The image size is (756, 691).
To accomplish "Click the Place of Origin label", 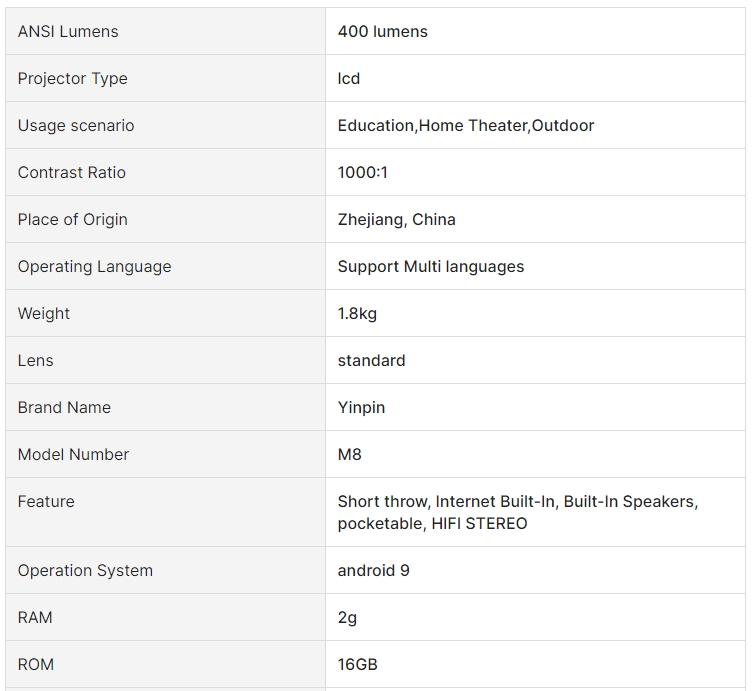I will (73, 219).
